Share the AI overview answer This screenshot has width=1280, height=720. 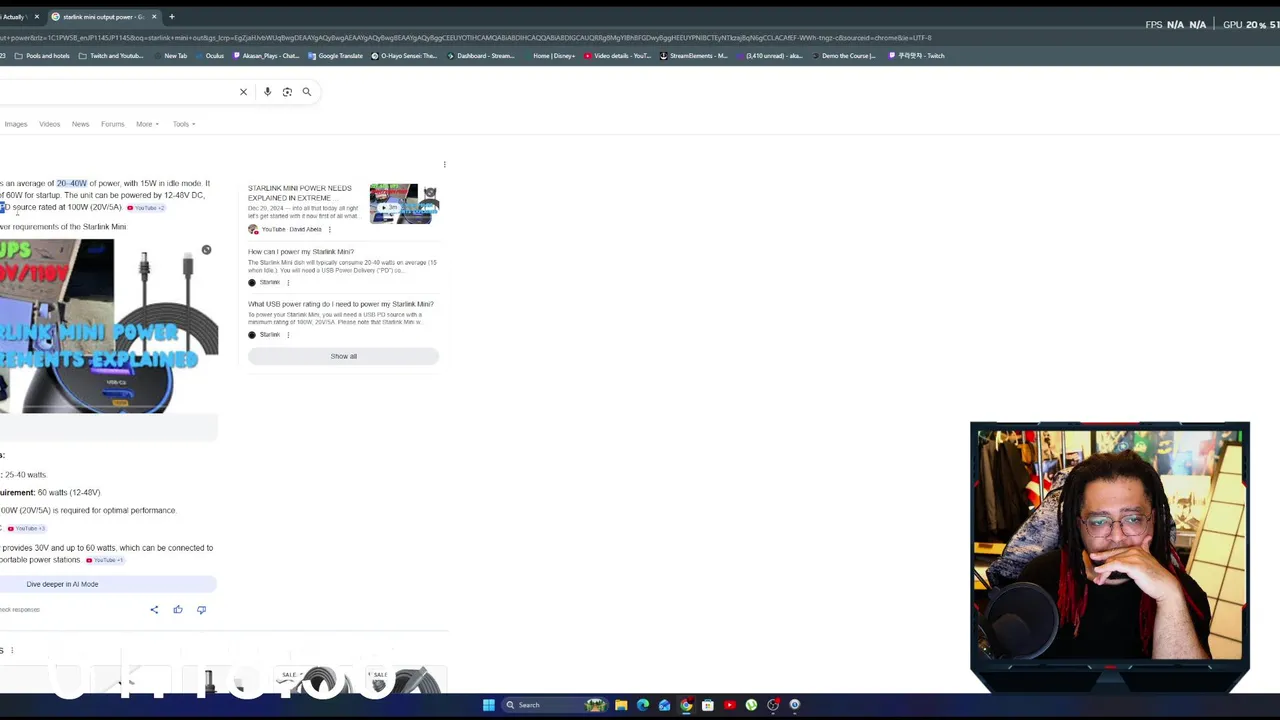154,610
